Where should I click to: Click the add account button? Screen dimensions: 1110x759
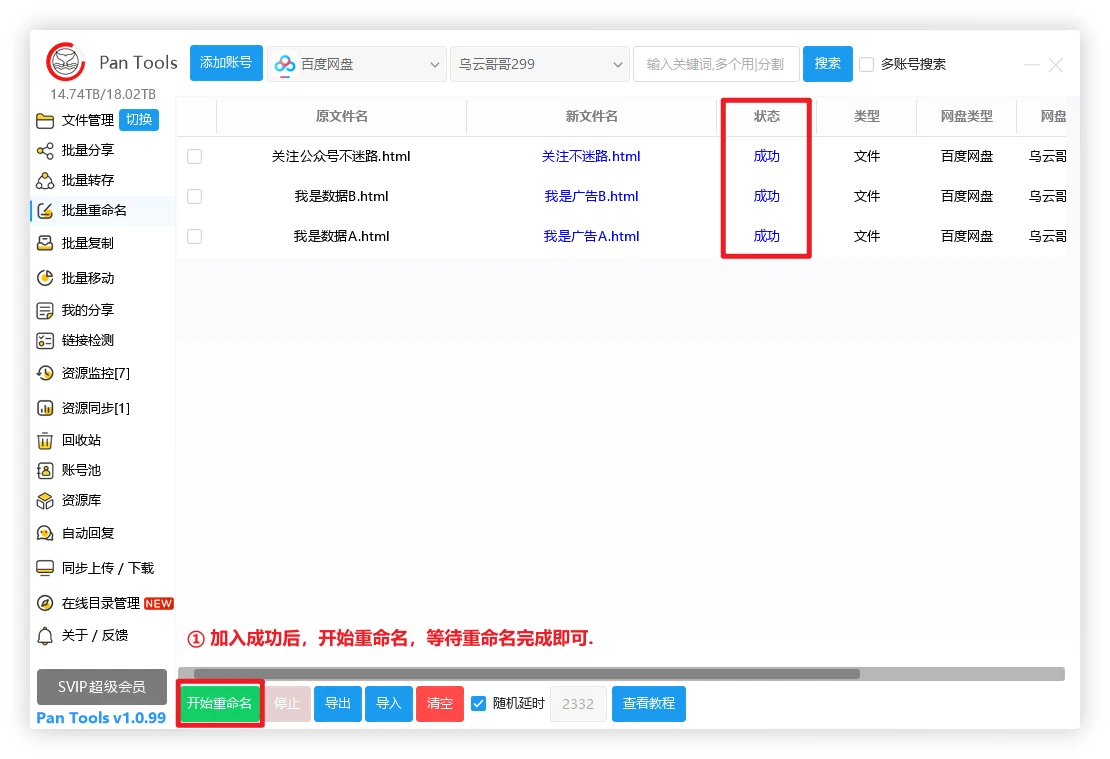click(226, 63)
